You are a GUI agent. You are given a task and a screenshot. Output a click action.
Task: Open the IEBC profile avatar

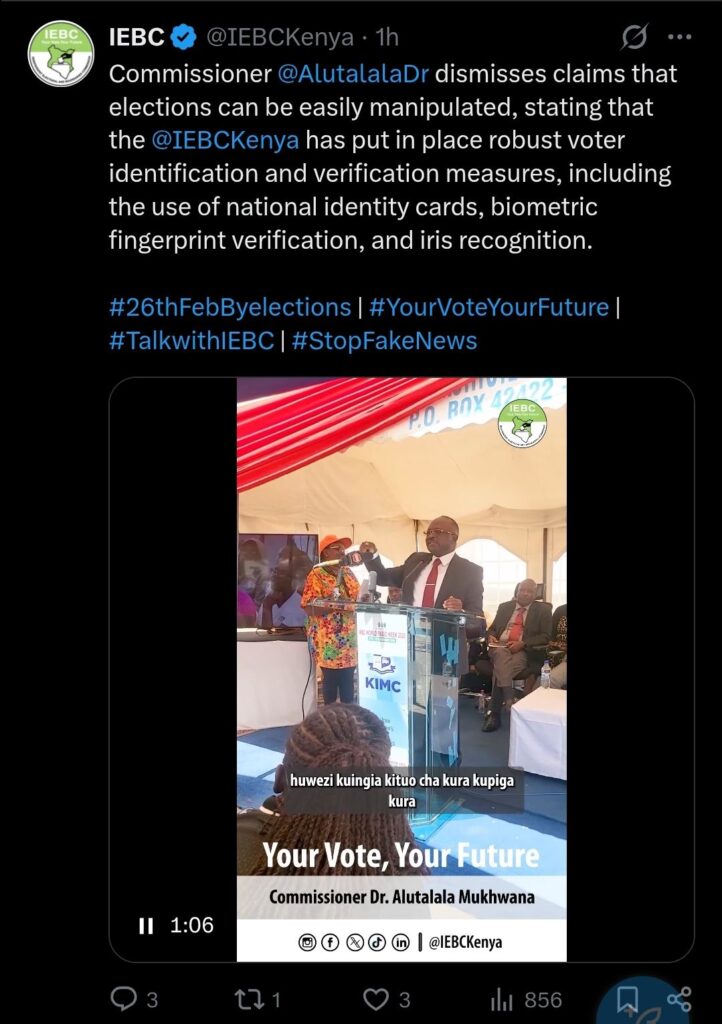pos(61,54)
